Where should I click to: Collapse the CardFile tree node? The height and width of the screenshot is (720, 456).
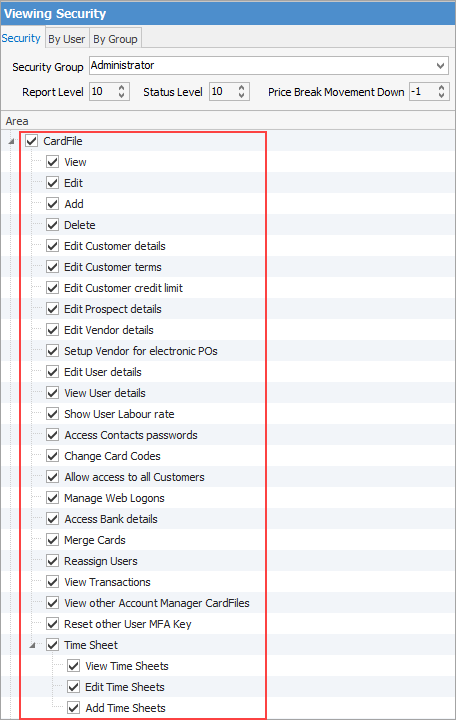click(11, 142)
